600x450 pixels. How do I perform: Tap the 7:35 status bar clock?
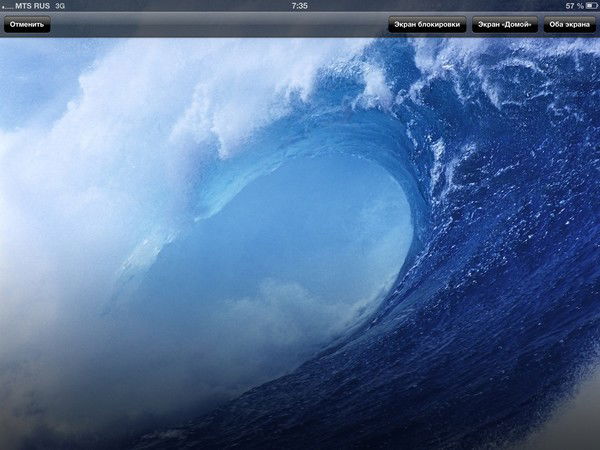(x=299, y=6)
